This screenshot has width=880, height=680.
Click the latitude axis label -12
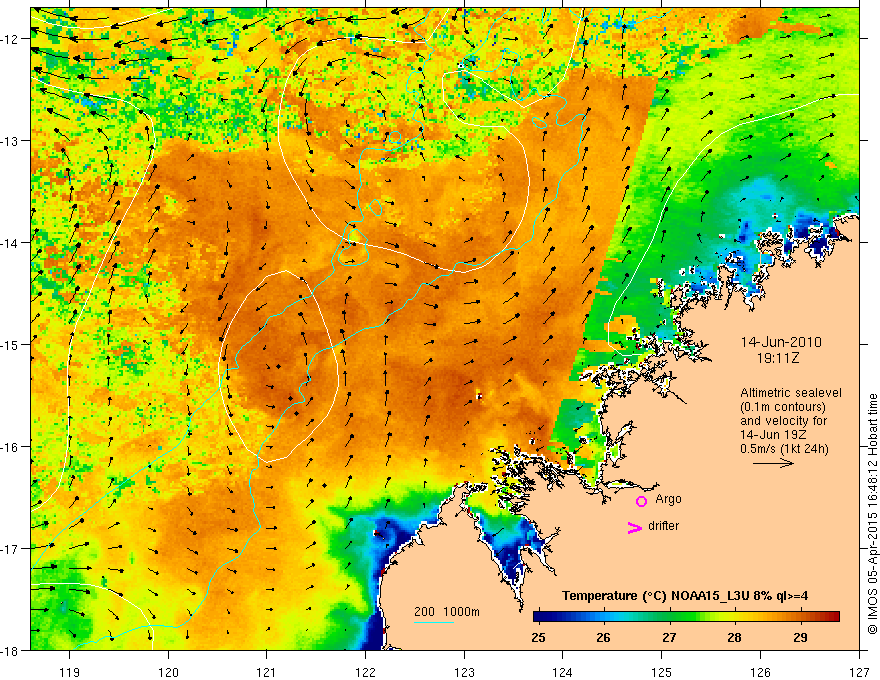tap(10, 39)
